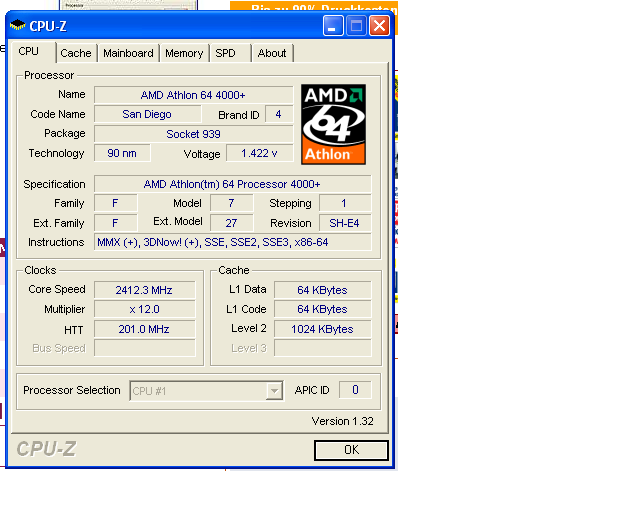This screenshot has height=512, width=640.
Task: Click the processor Name field
Action: click(193, 95)
